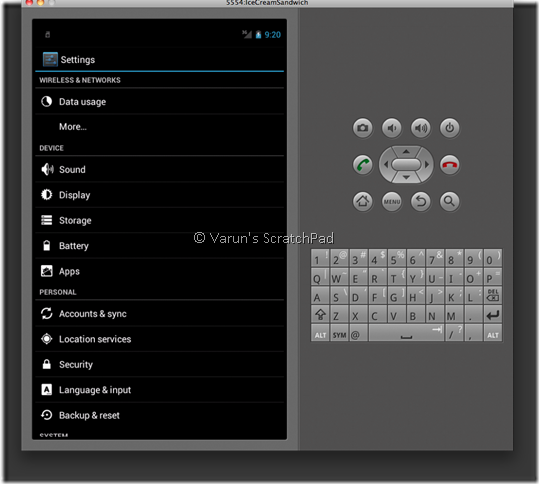Click the red end call button

(450, 165)
